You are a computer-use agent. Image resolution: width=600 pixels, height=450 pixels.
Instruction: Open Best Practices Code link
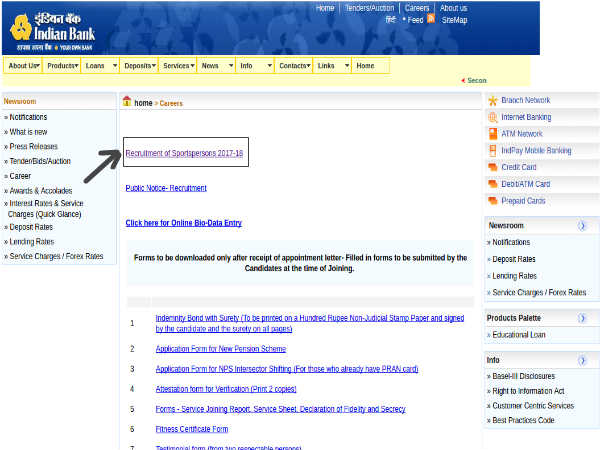pos(523,420)
